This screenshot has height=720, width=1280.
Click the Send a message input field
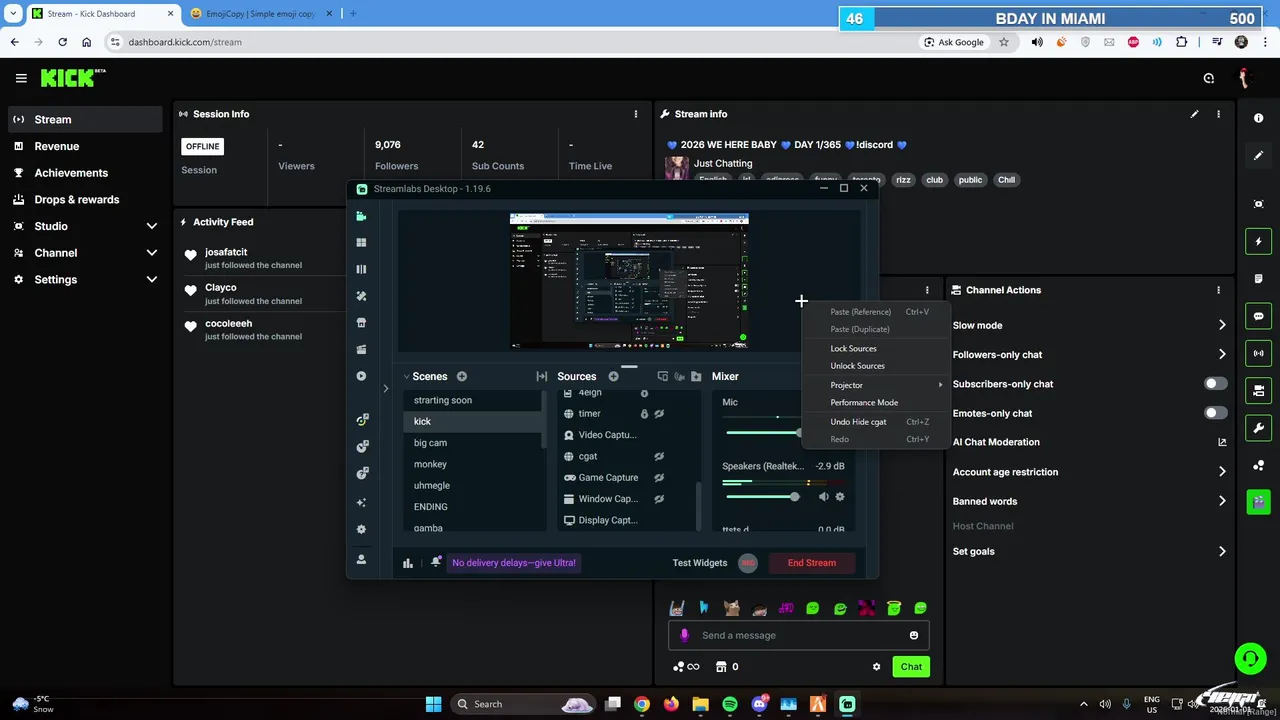(798, 635)
